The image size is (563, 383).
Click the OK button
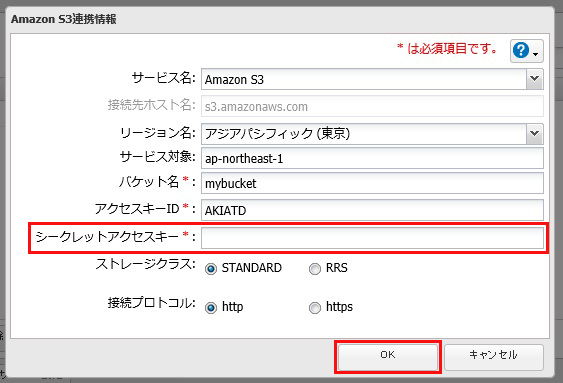388,357
